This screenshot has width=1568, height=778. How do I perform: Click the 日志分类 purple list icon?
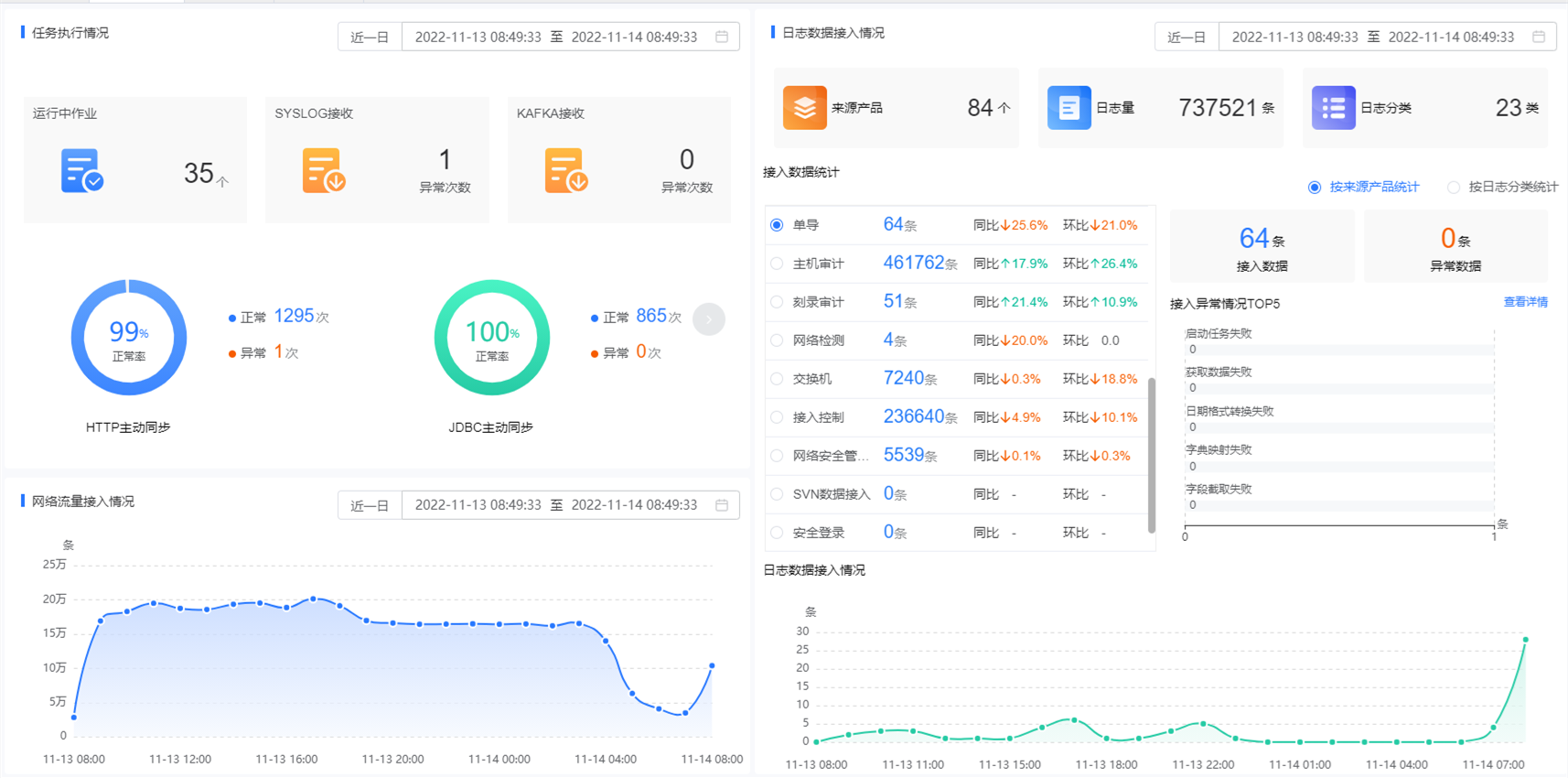(1333, 108)
